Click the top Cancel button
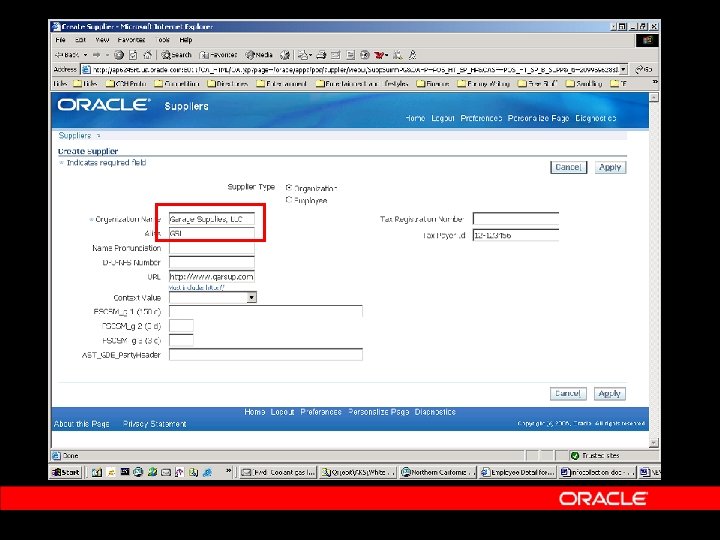This screenshot has height=540, width=720. point(568,167)
